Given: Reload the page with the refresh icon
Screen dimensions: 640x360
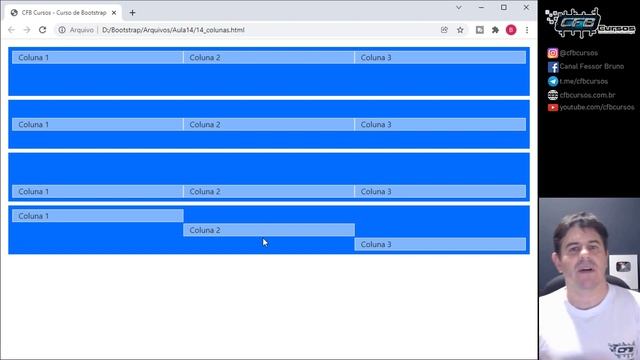Looking at the screenshot, I should [42, 30].
